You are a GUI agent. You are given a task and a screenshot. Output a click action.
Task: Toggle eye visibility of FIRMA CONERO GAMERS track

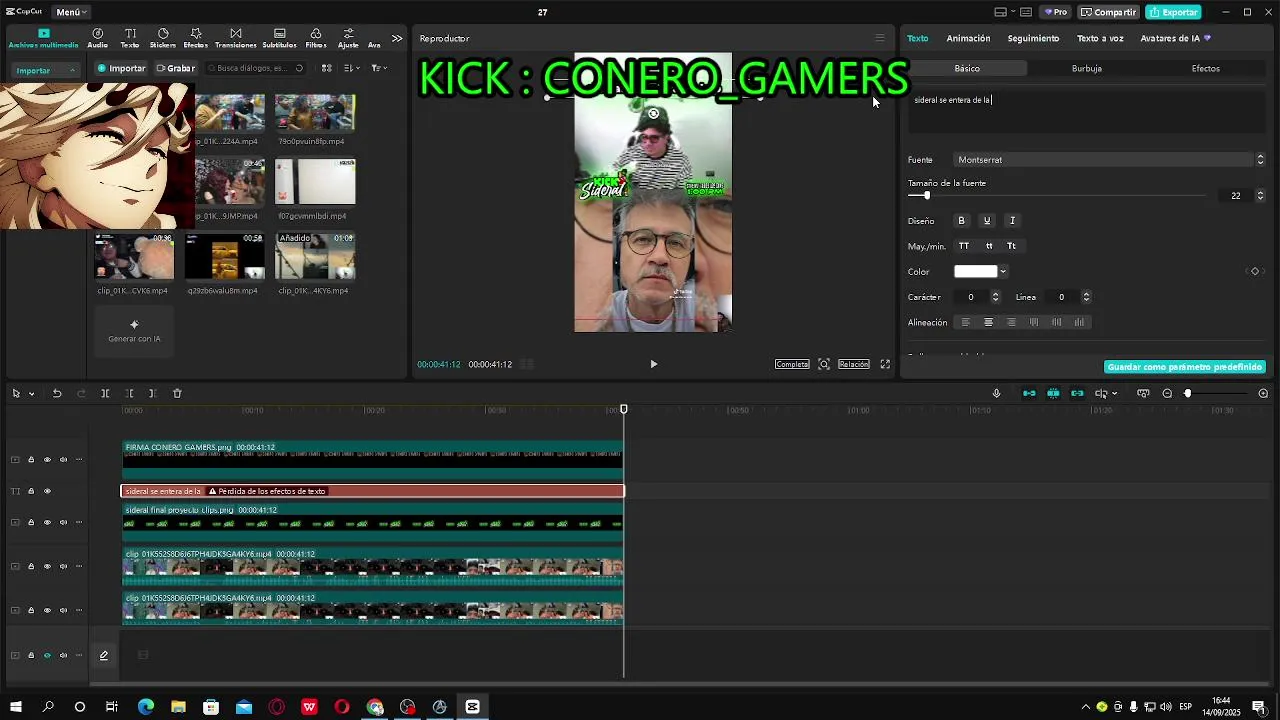(47, 460)
